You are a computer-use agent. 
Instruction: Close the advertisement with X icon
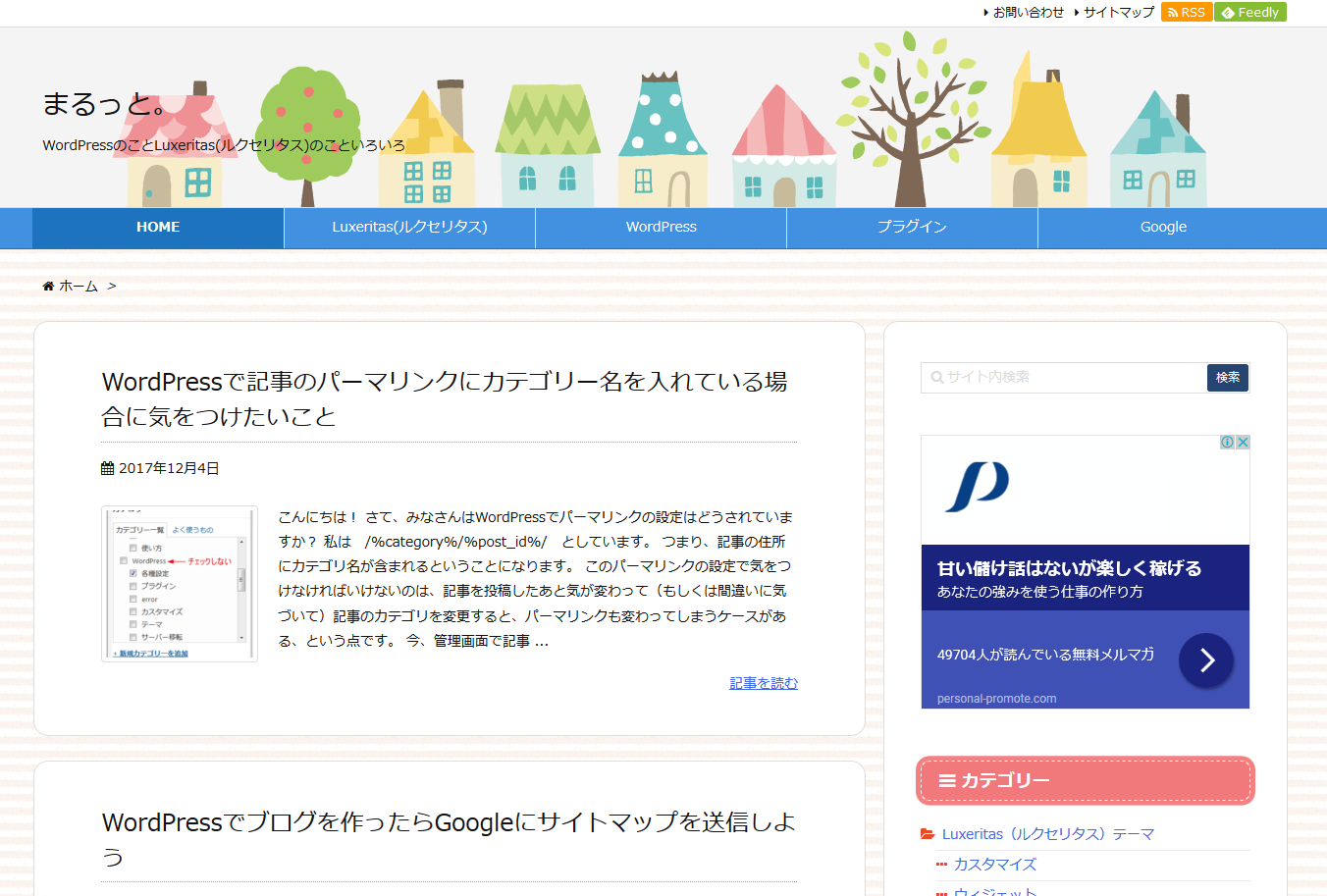pyautogui.click(x=1243, y=443)
